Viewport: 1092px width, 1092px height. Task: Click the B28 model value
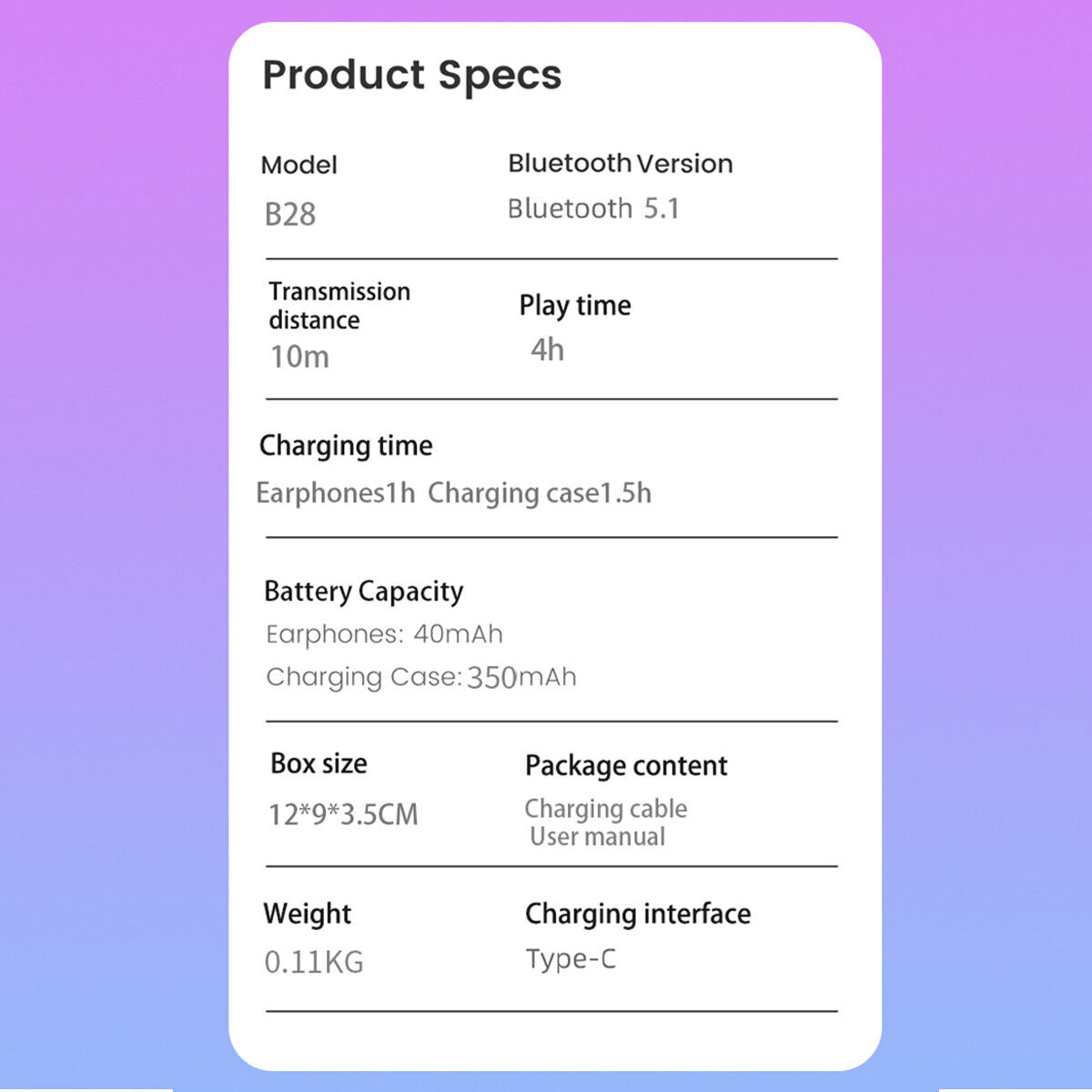(x=289, y=215)
